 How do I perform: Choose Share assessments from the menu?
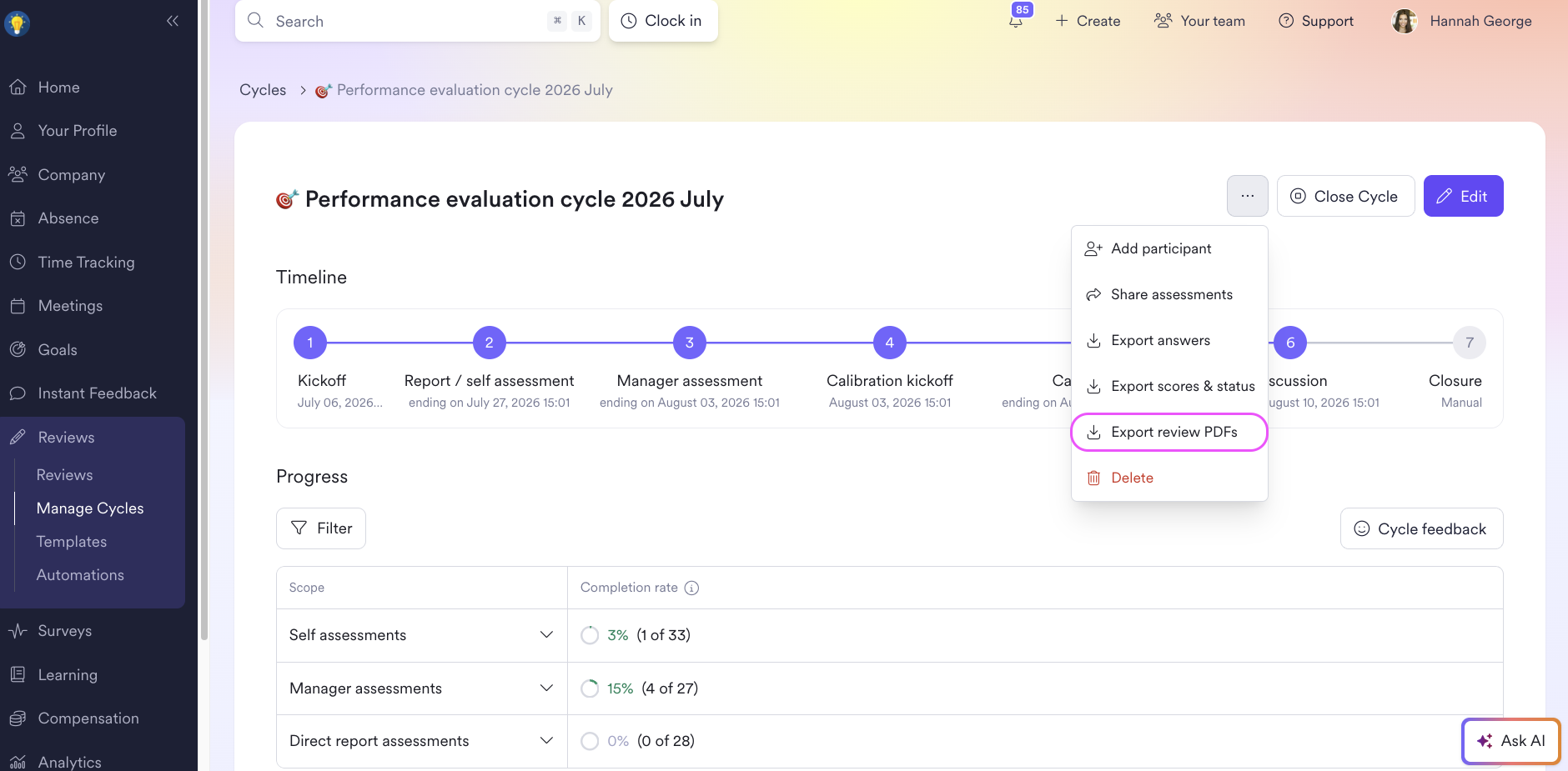pyautogui.click(x=1169, y=294)
